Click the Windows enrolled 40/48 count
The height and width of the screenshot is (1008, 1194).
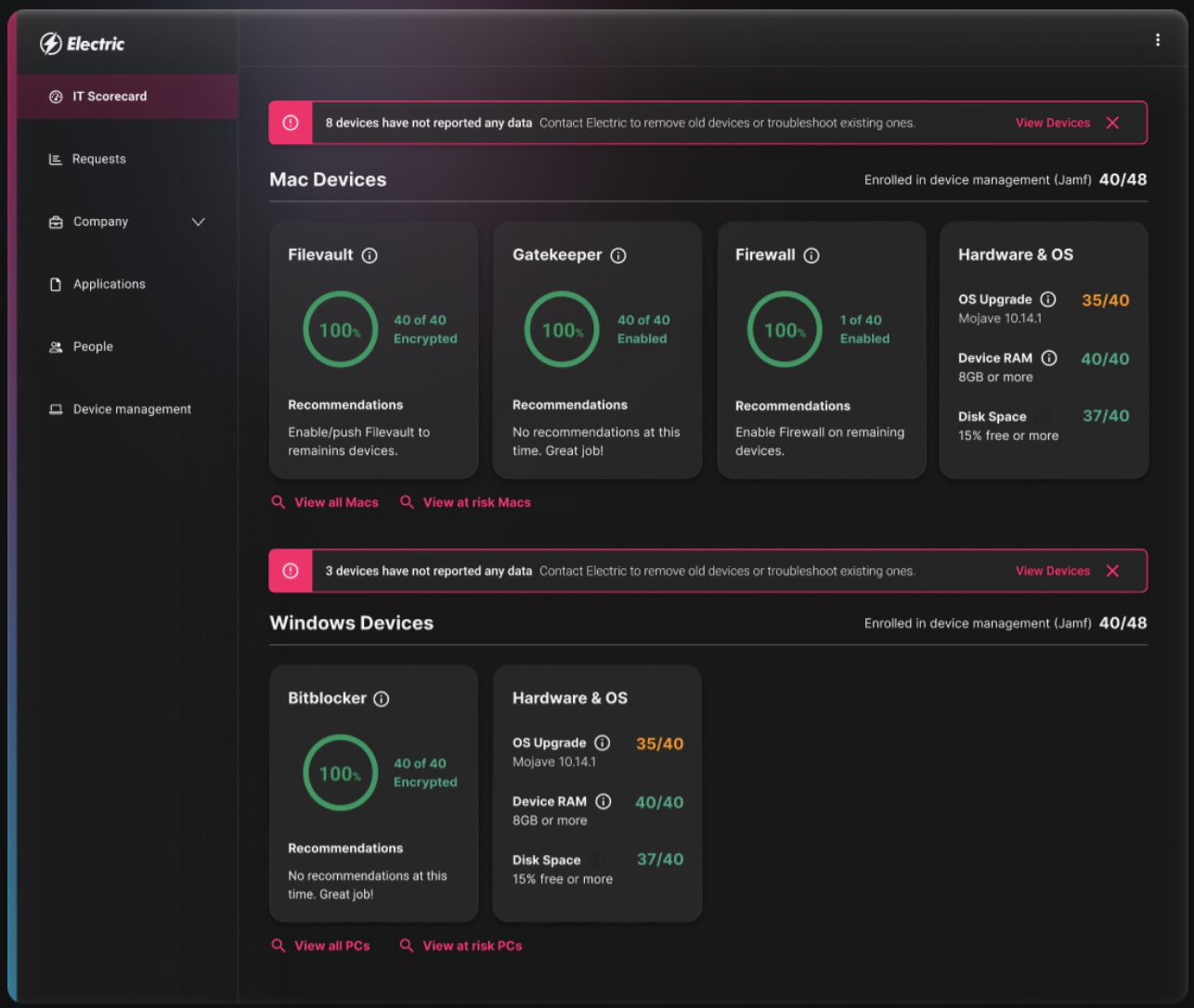coord(1123,623)
